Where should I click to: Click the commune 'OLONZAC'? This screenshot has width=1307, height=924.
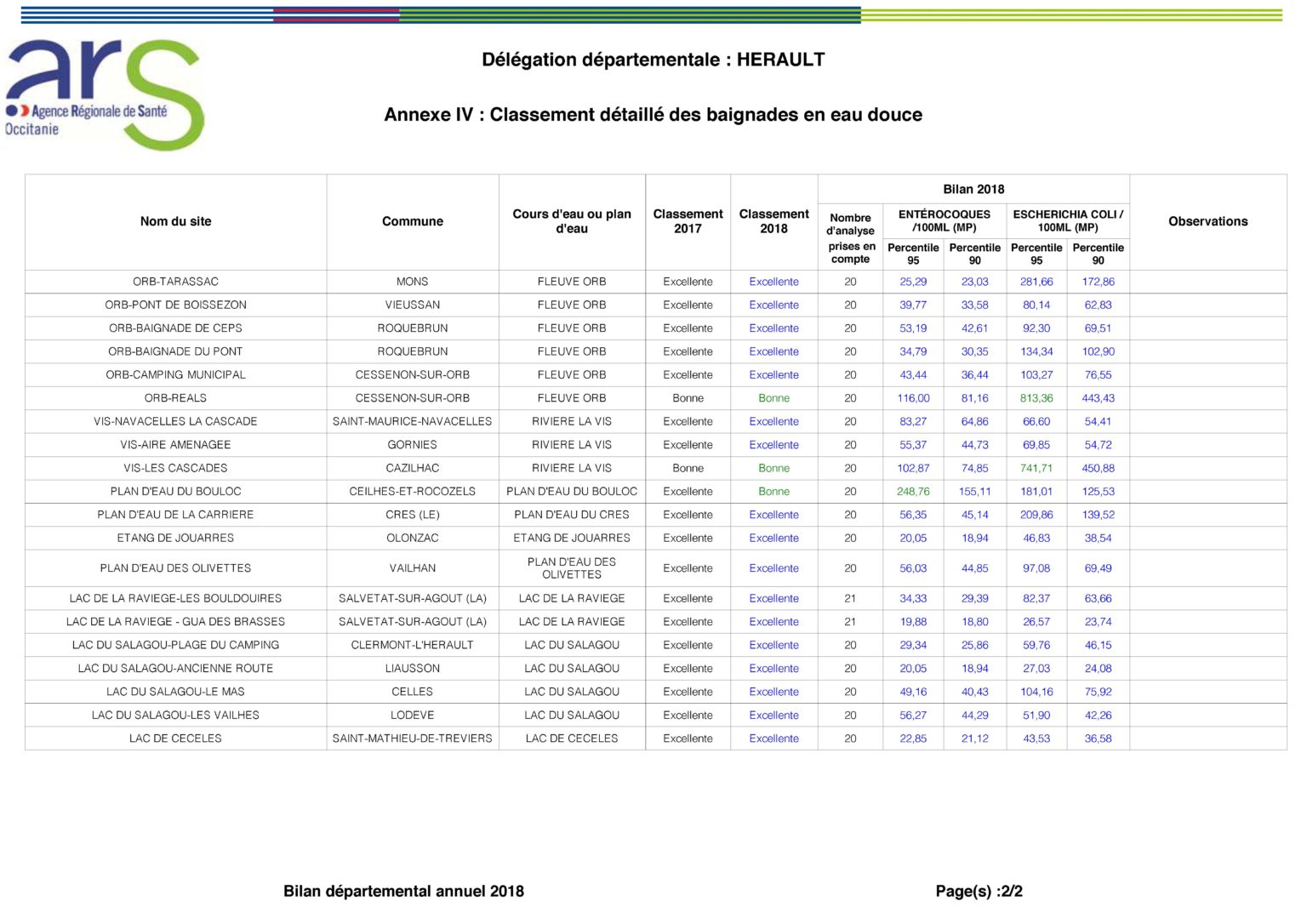(x=413, y=538)
